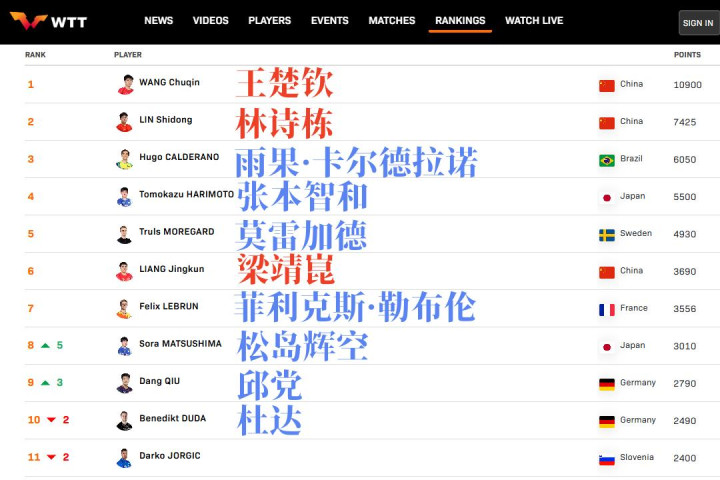720x480 pixels.
Task: Go to the EVENTS section
Action: pos(330,21)
